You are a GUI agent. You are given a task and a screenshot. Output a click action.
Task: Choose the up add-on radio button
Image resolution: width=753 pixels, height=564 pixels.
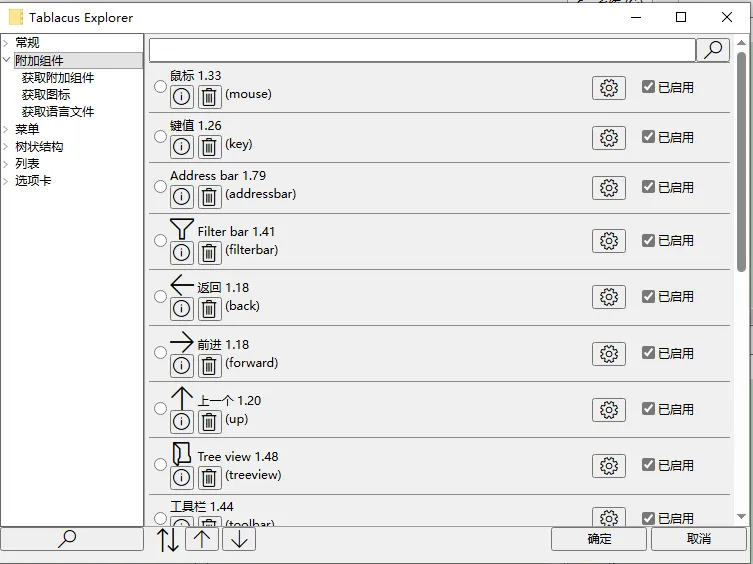point(160,408)
